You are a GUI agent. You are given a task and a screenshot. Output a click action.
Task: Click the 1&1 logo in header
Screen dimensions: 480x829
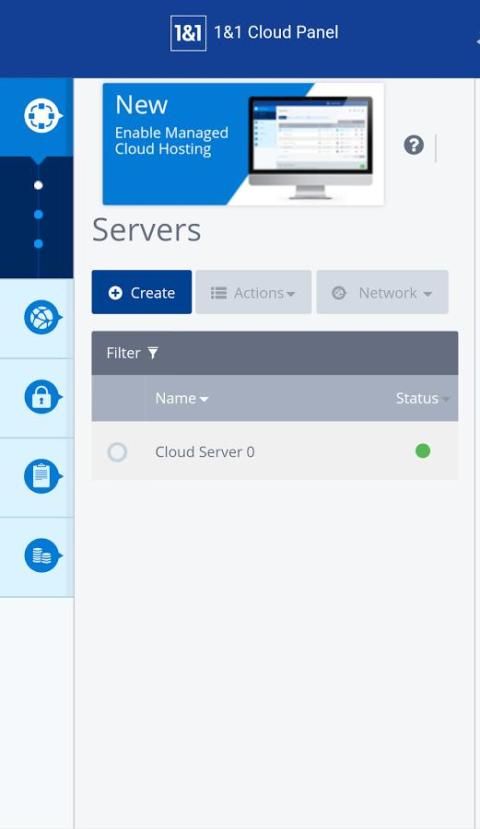pyautogui.click(x=188, y=33)
